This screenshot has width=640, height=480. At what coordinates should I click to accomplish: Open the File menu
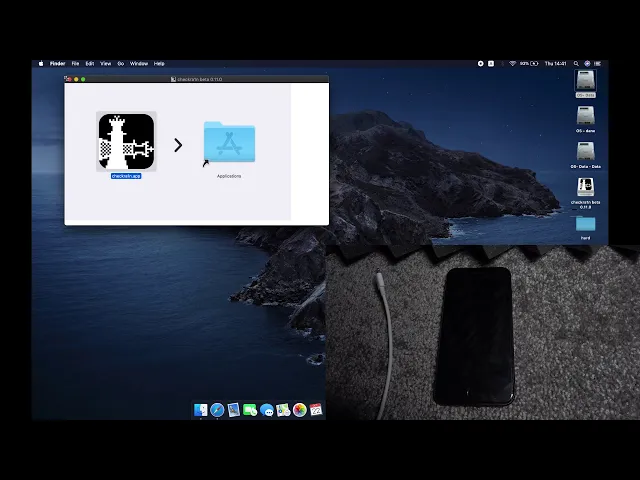(76, 64)
